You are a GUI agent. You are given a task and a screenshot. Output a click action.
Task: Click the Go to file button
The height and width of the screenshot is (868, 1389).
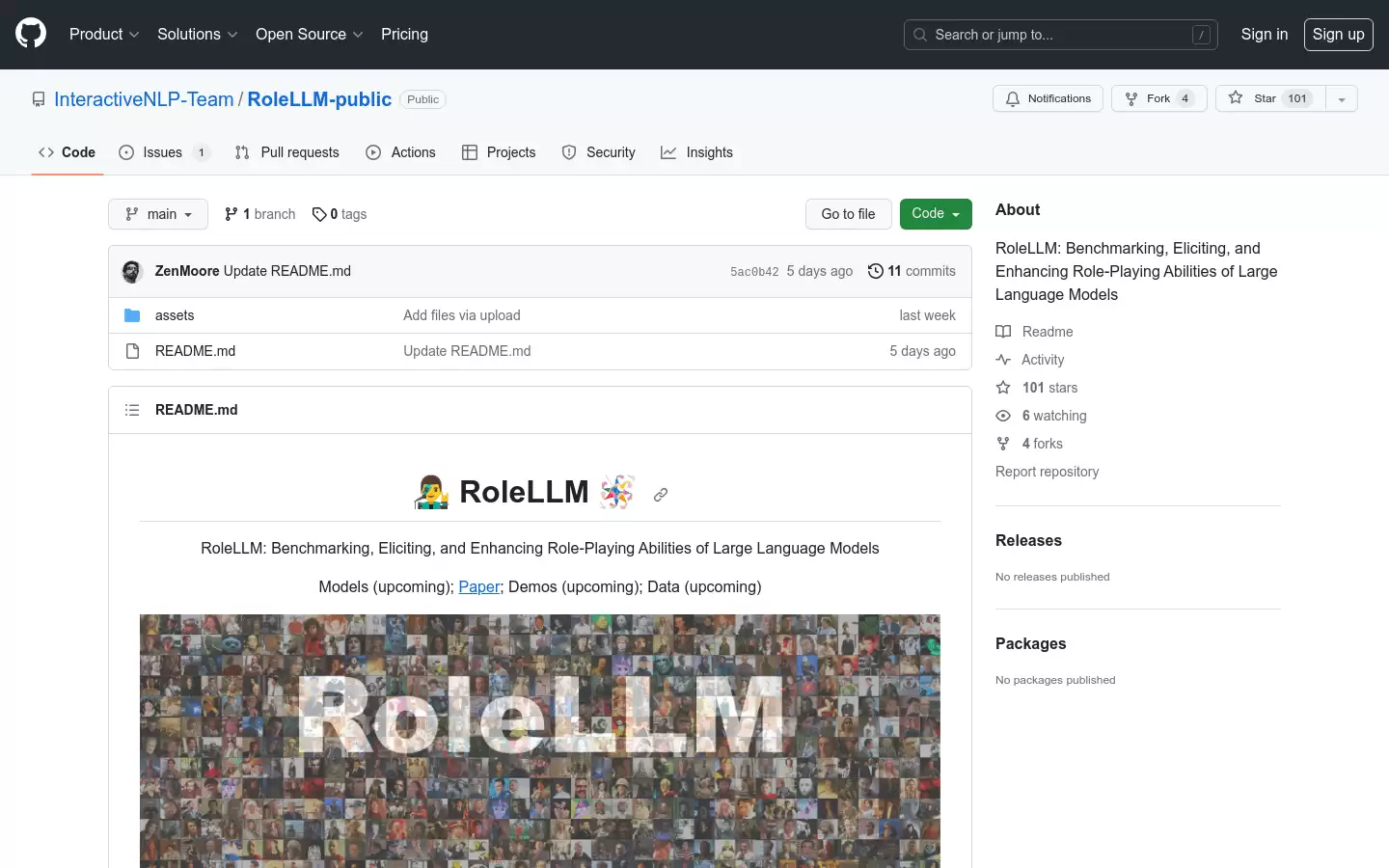pos(848,214)
